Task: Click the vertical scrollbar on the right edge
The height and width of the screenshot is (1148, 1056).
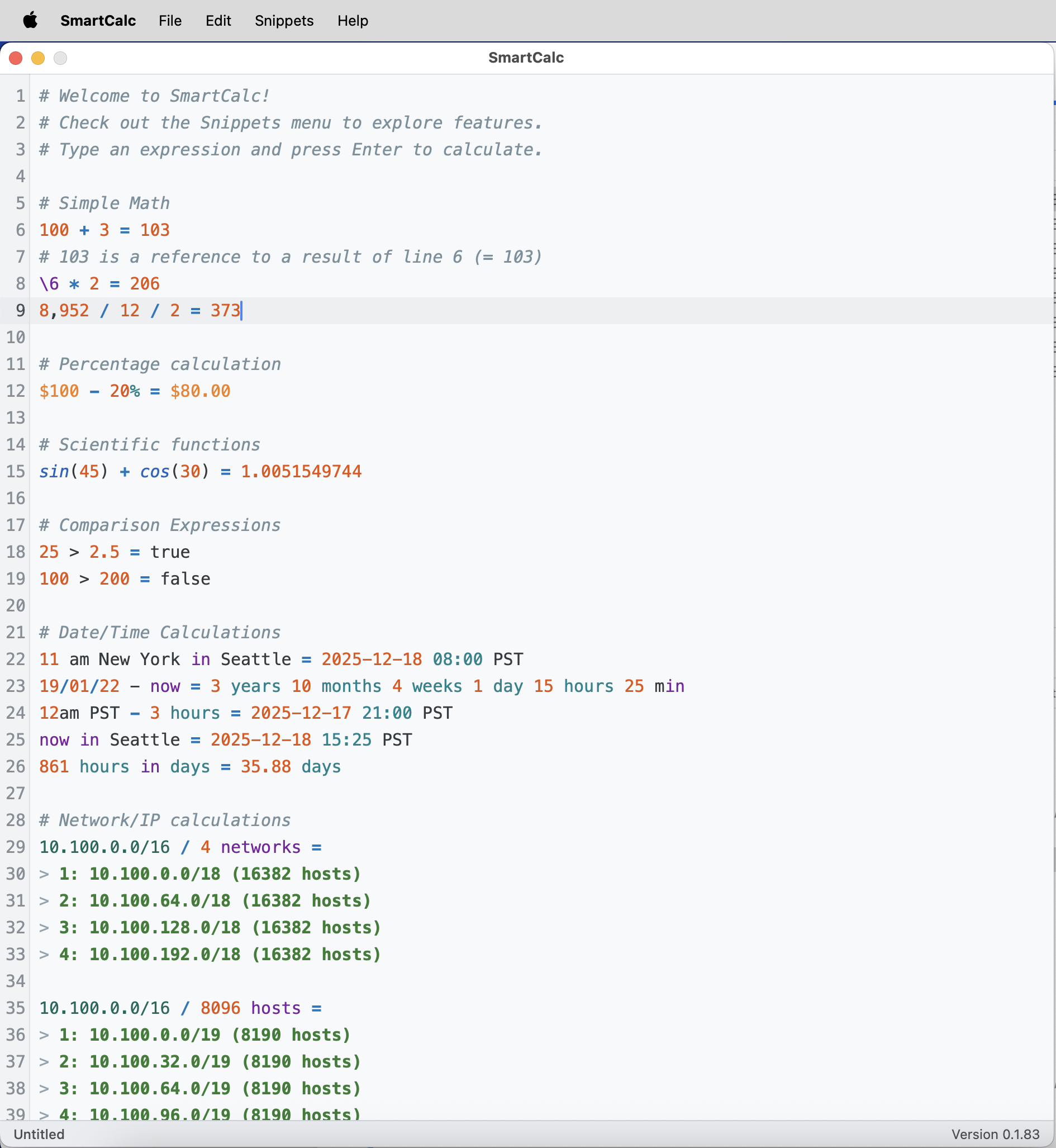Action: (1052, 343)
